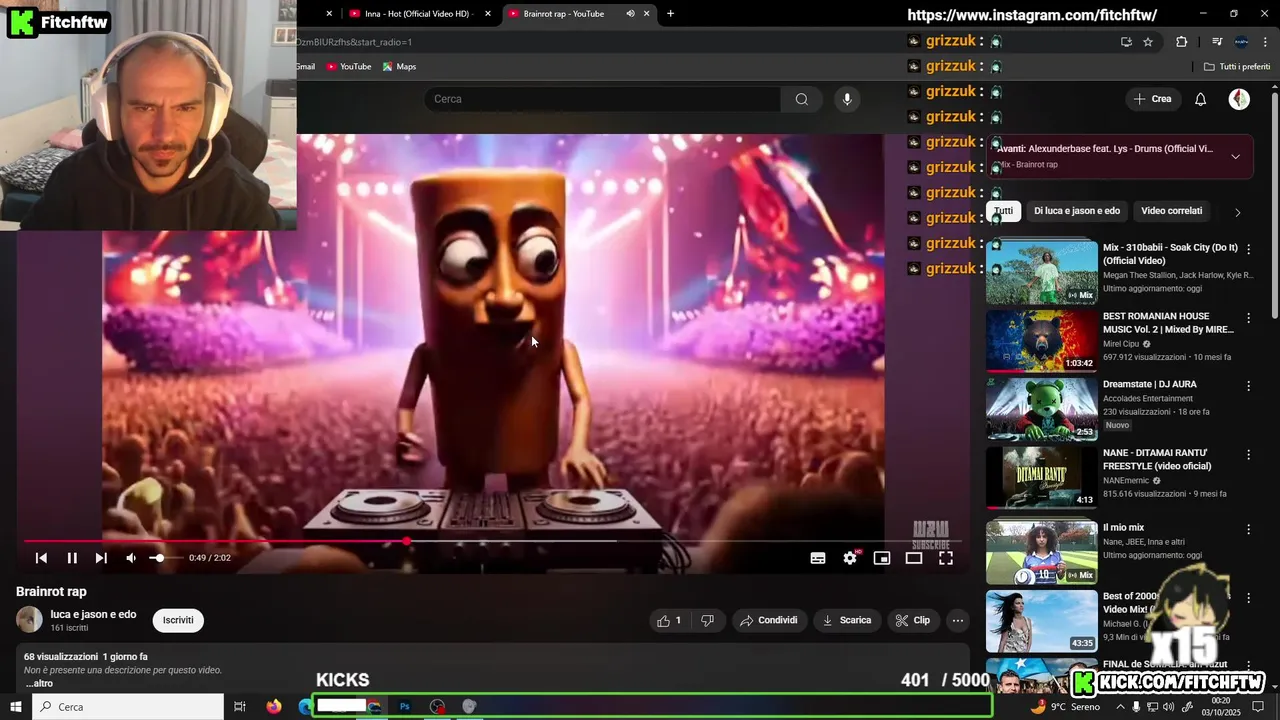Open the browser extensions puzzle icon

pos(1182,42)
